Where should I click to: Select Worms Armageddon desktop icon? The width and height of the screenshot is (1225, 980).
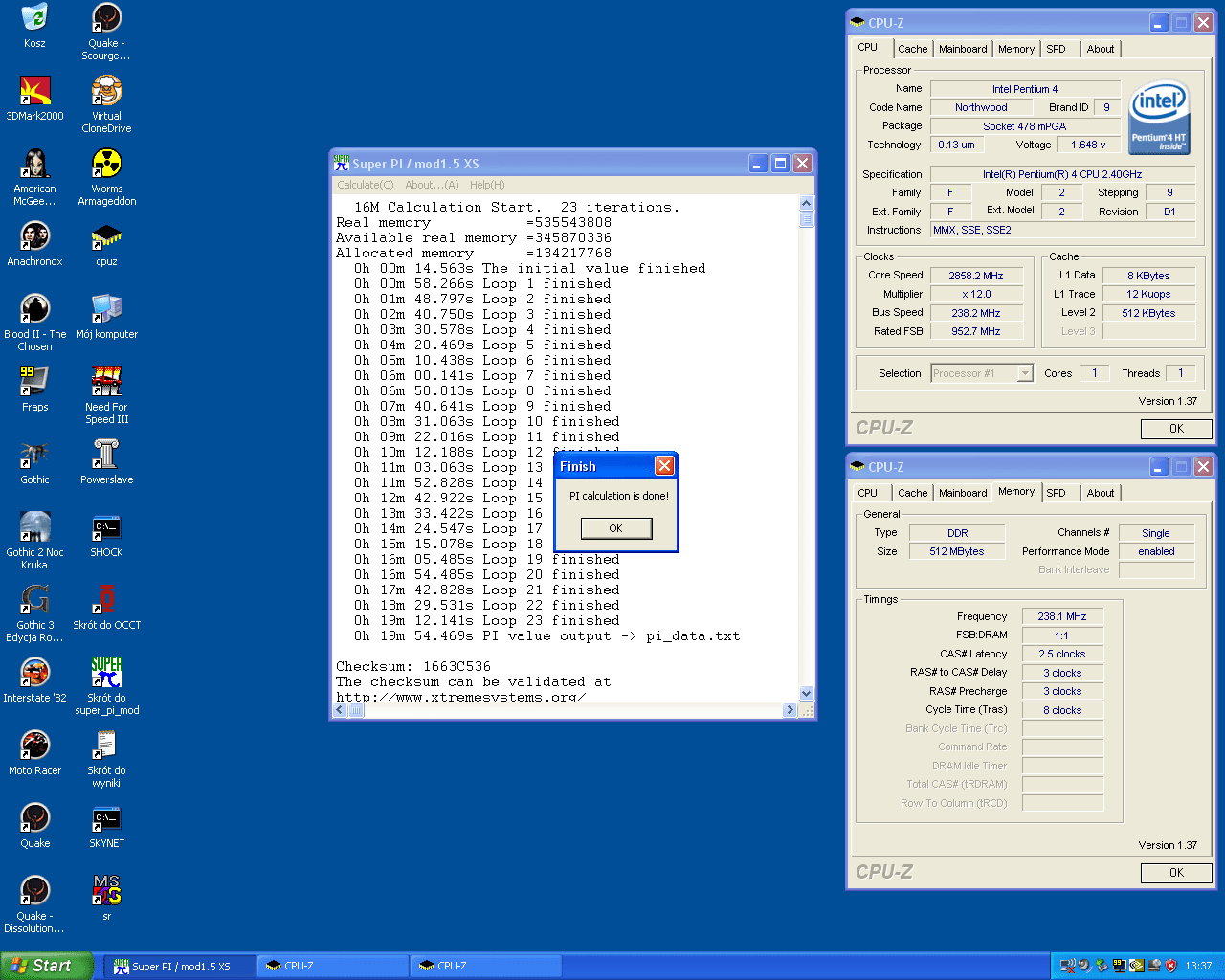tap(106, 177)
